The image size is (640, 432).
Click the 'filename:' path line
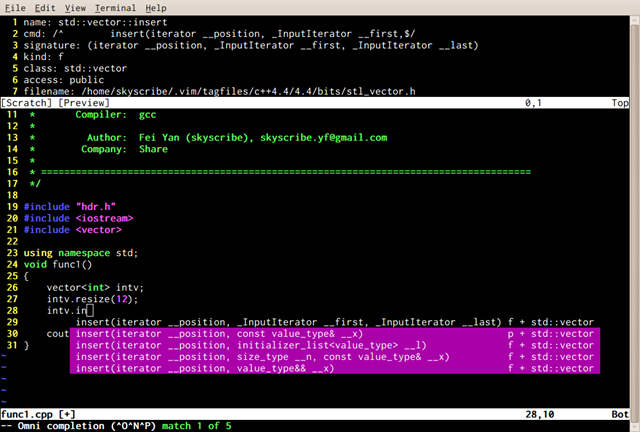tap(219, 91)
